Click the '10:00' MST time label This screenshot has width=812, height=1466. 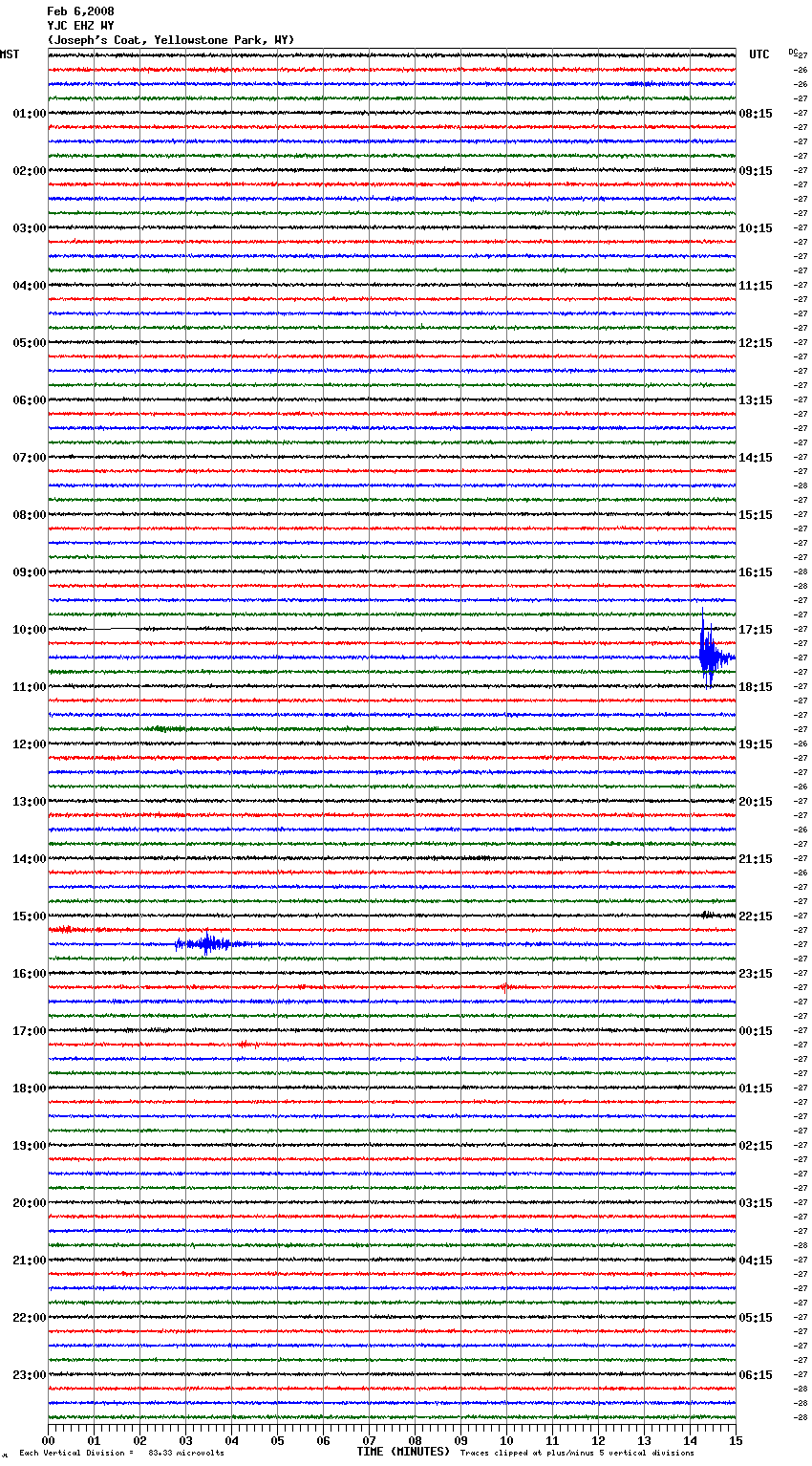pyautogui.click(x=30, y=630)
